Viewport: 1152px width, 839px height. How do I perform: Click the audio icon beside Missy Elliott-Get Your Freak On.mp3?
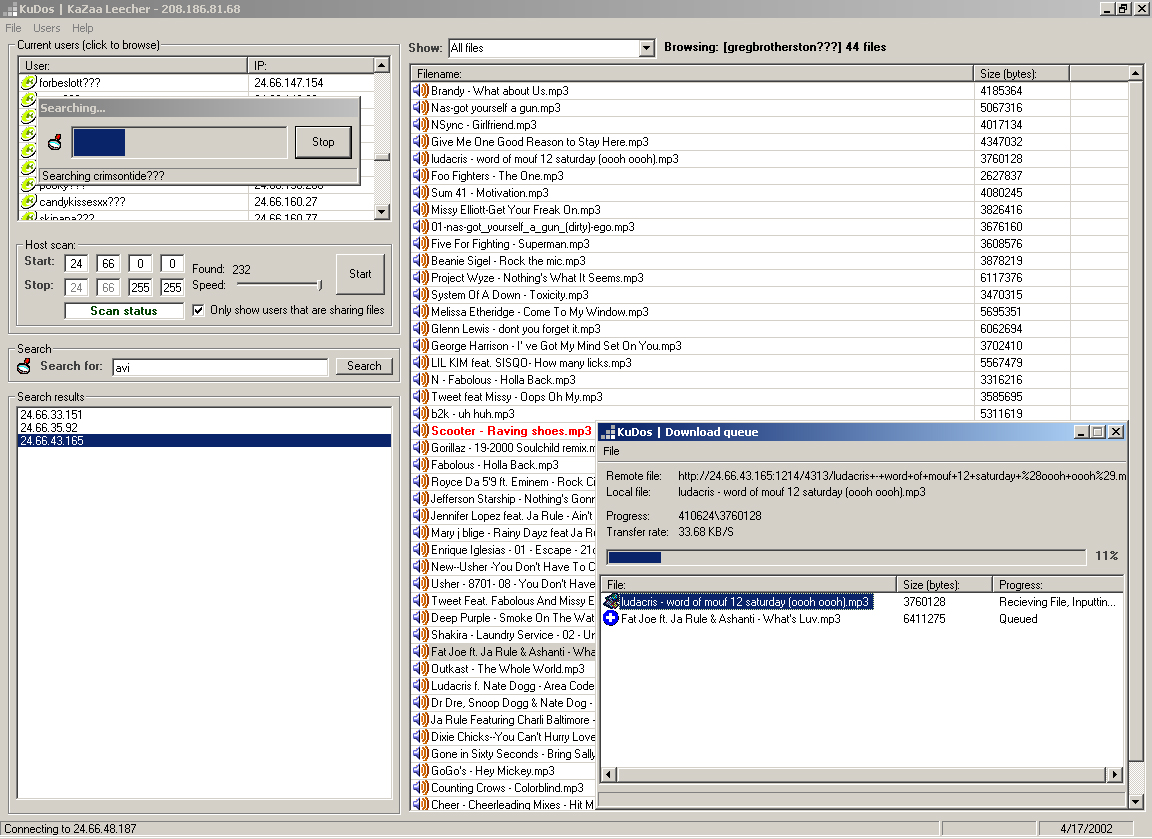click(x=420, y=209)
